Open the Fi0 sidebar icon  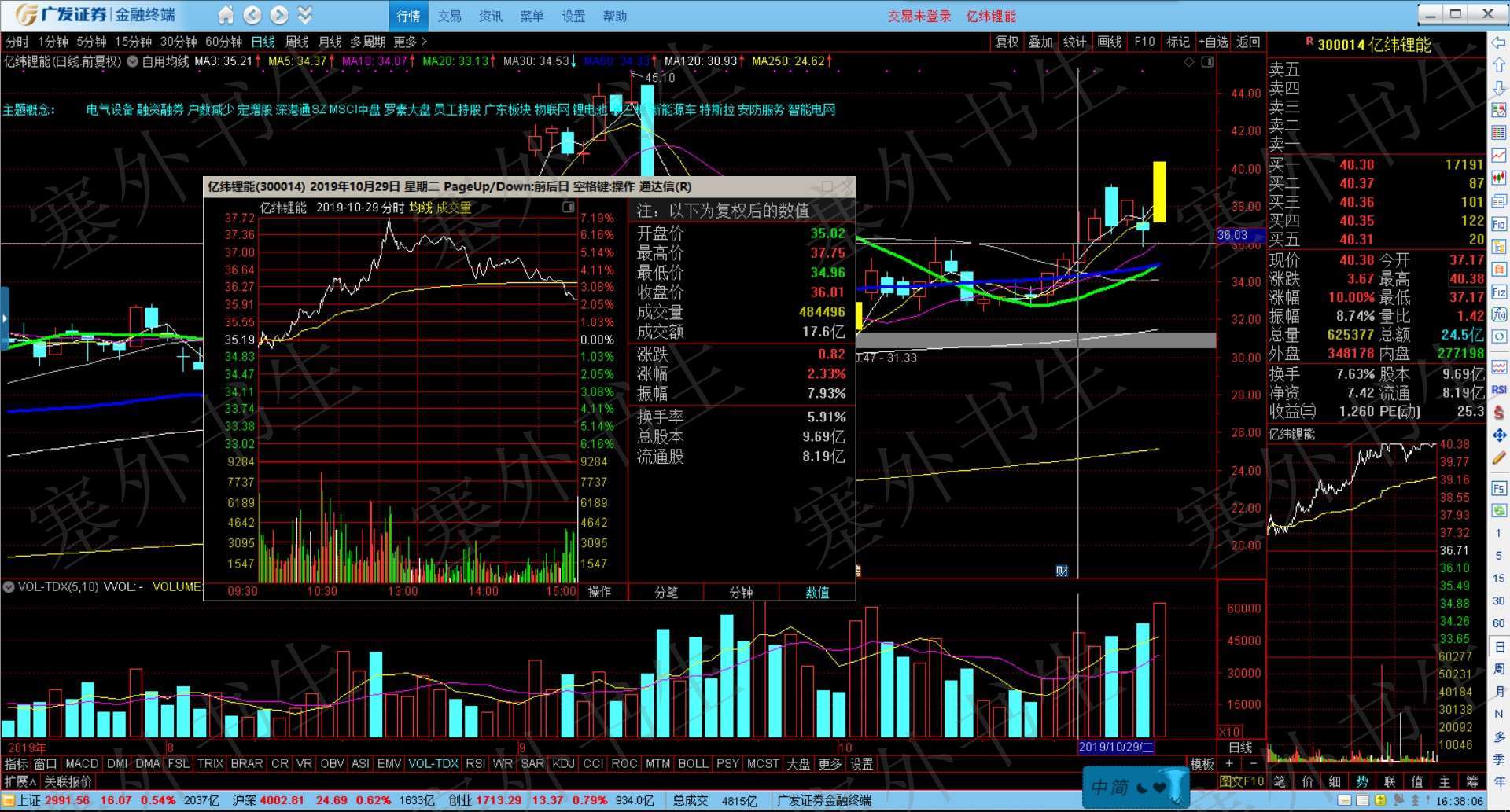1499,224
